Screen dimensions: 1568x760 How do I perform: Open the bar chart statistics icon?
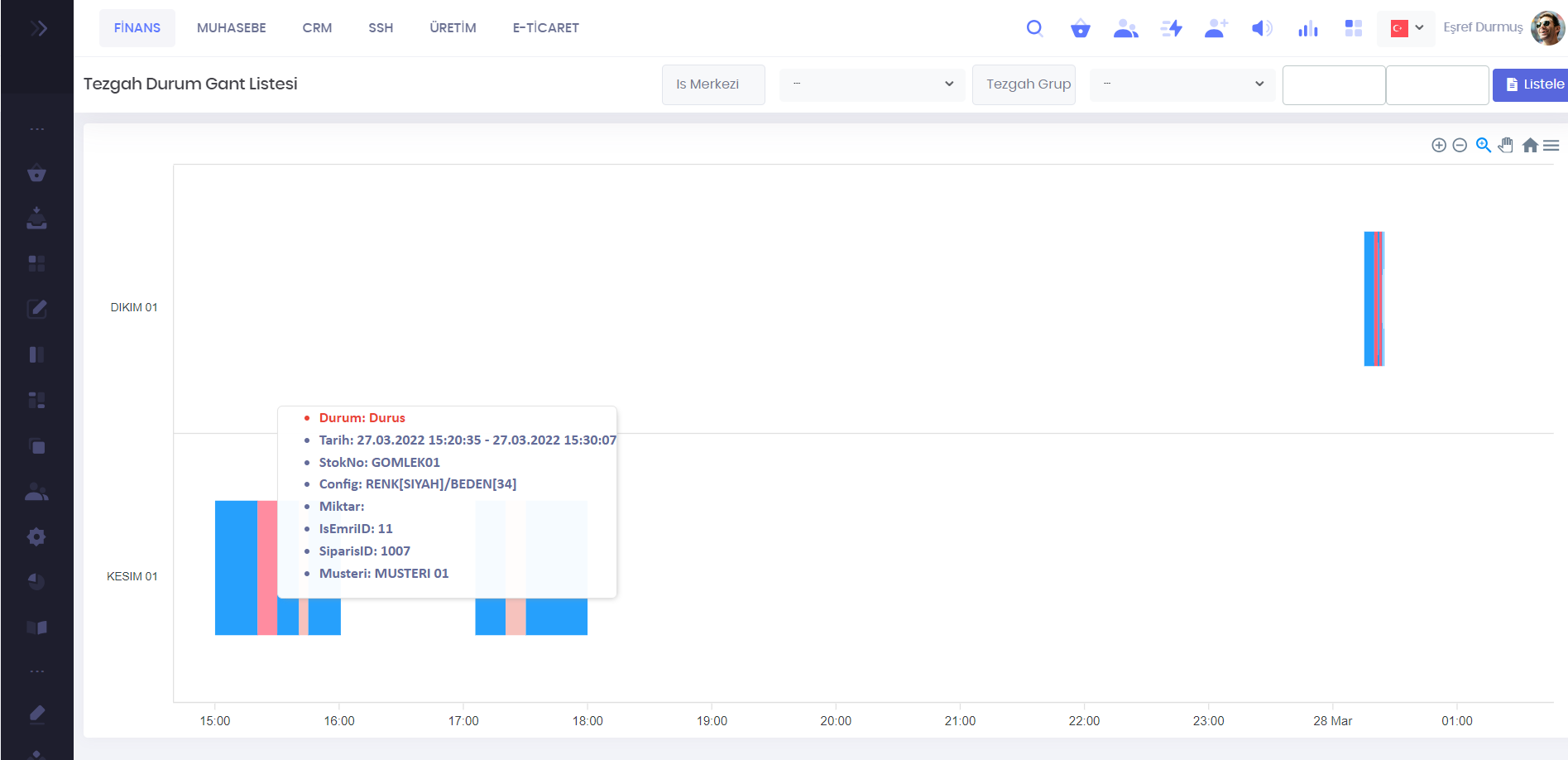(x=1307, y=29)
